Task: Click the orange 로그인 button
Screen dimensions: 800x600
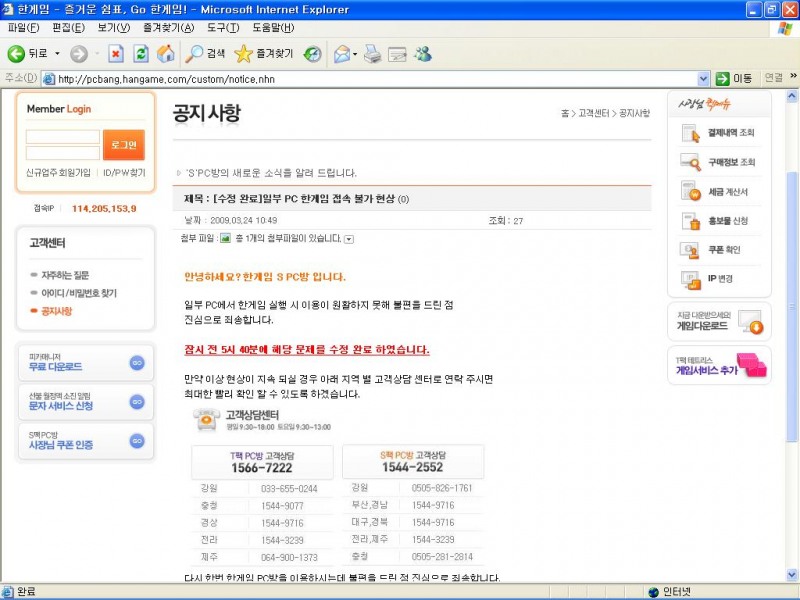Action: [x=123, y=145]
